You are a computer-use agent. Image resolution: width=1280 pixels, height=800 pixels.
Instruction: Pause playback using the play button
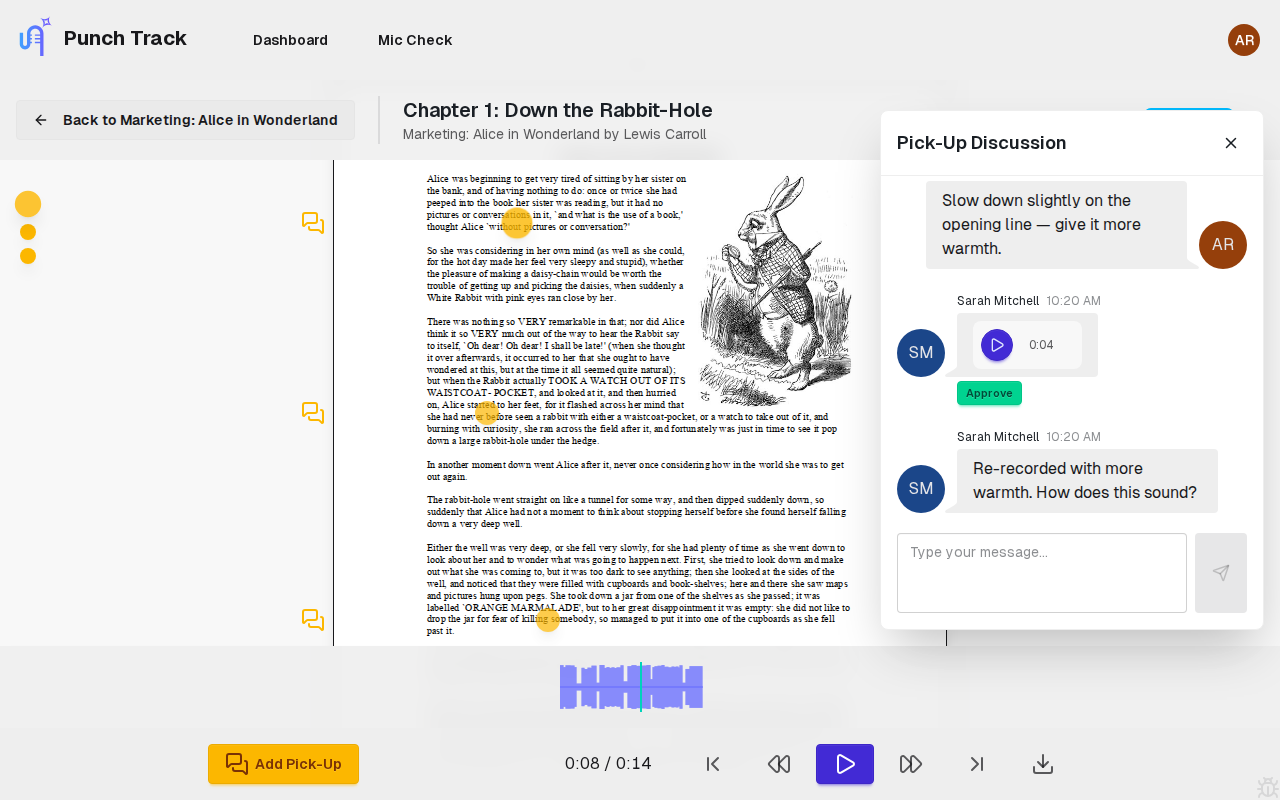tap(845, 763)
